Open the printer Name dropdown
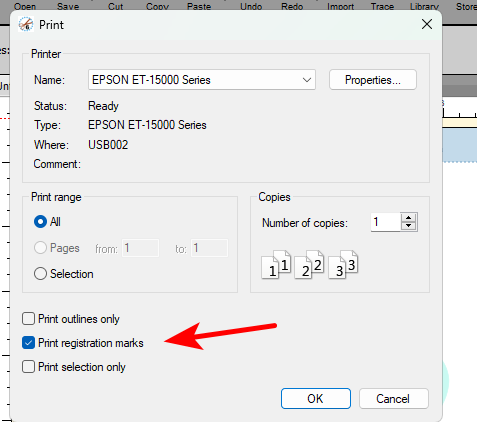The image size is (477, 422). [202, 80]
